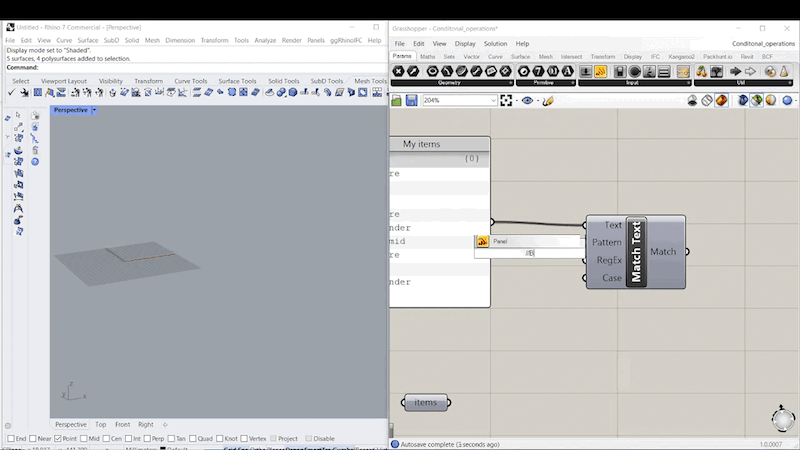This screenshot has width=800, height=450.
Task: Click the items parameter component
Action: (x=426, y=403)
